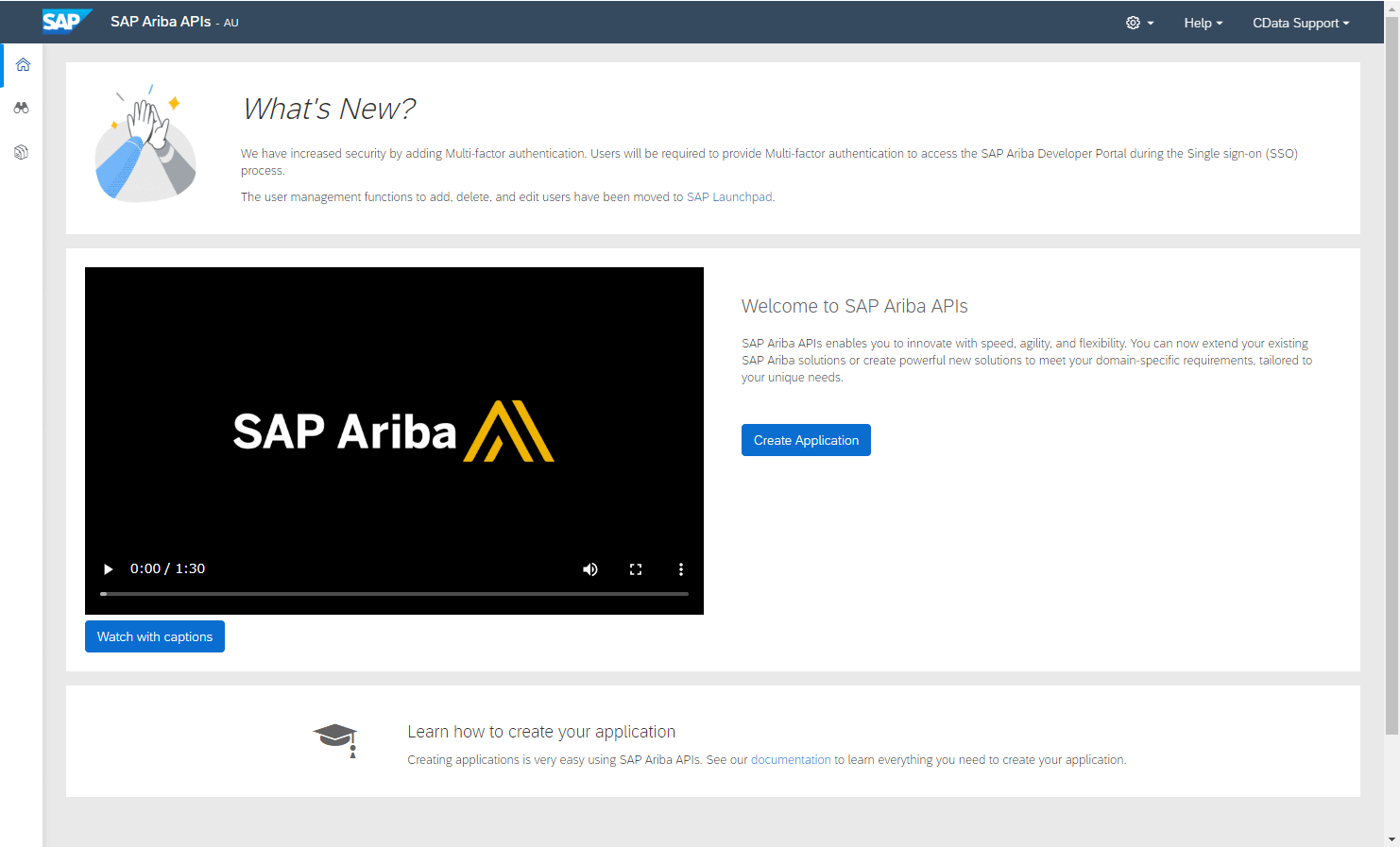
Task: Expand the Help menu
Action: [1203, 23]
